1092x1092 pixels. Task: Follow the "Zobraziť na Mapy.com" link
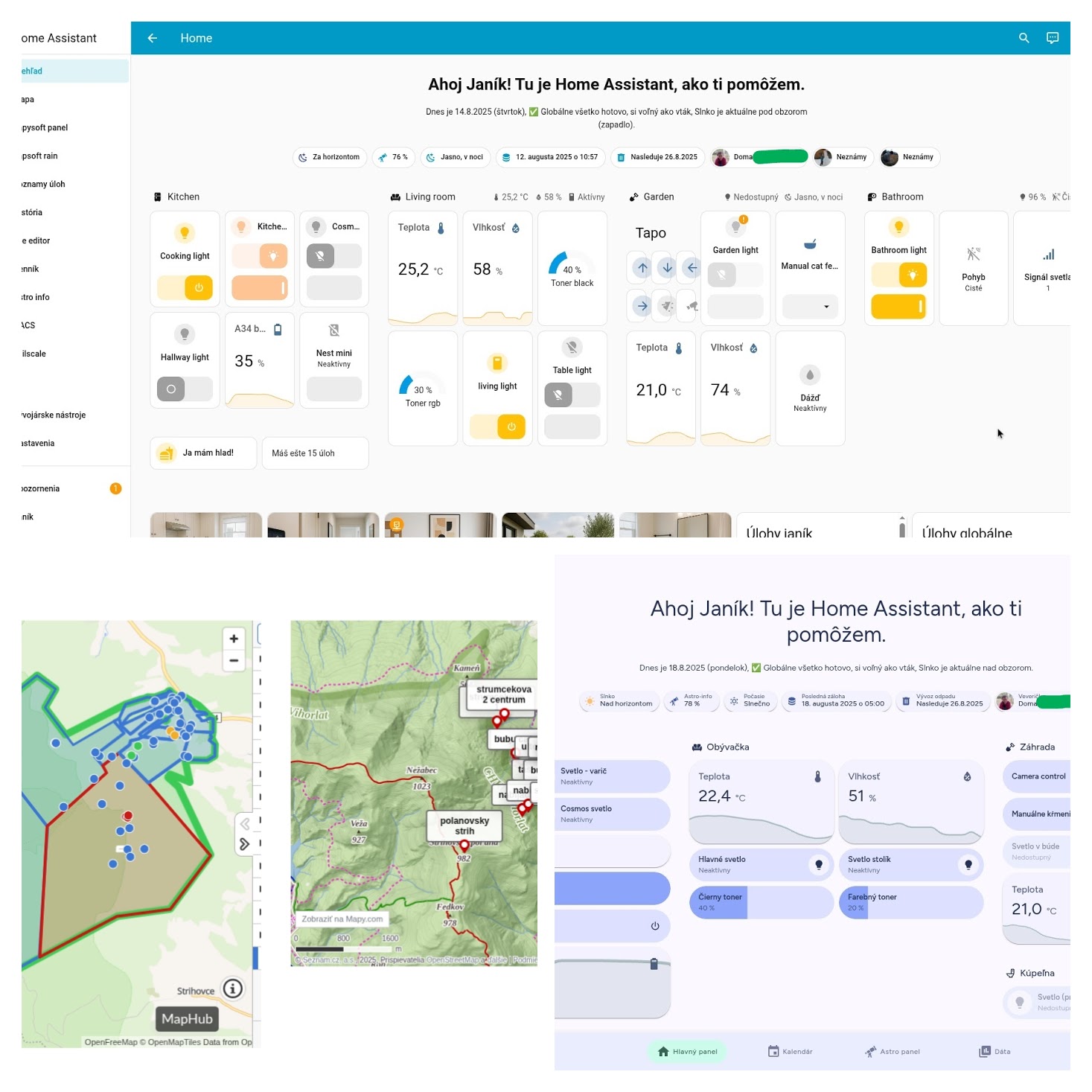click(342, 919)
